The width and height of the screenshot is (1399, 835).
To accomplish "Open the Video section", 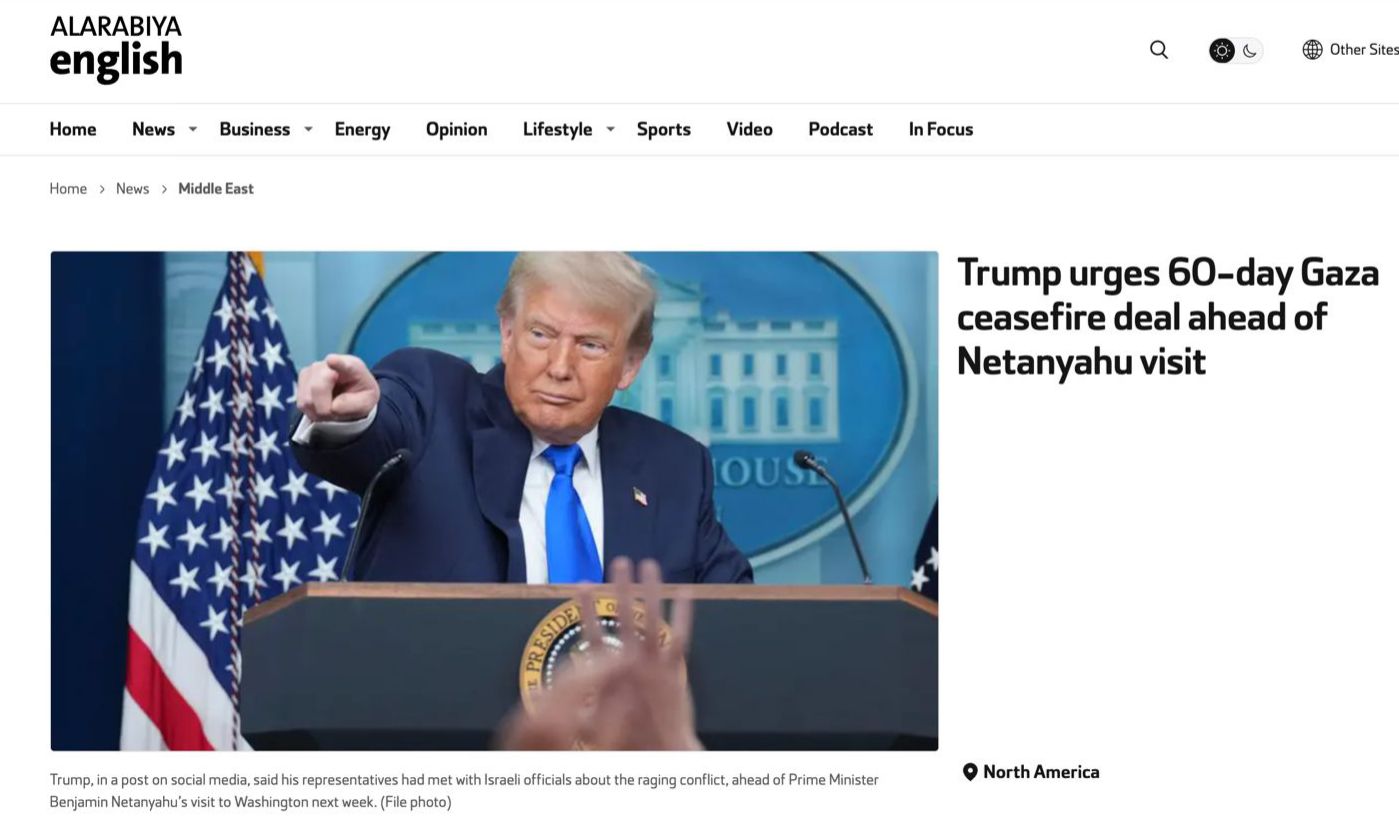I will [x=749, y=129].
